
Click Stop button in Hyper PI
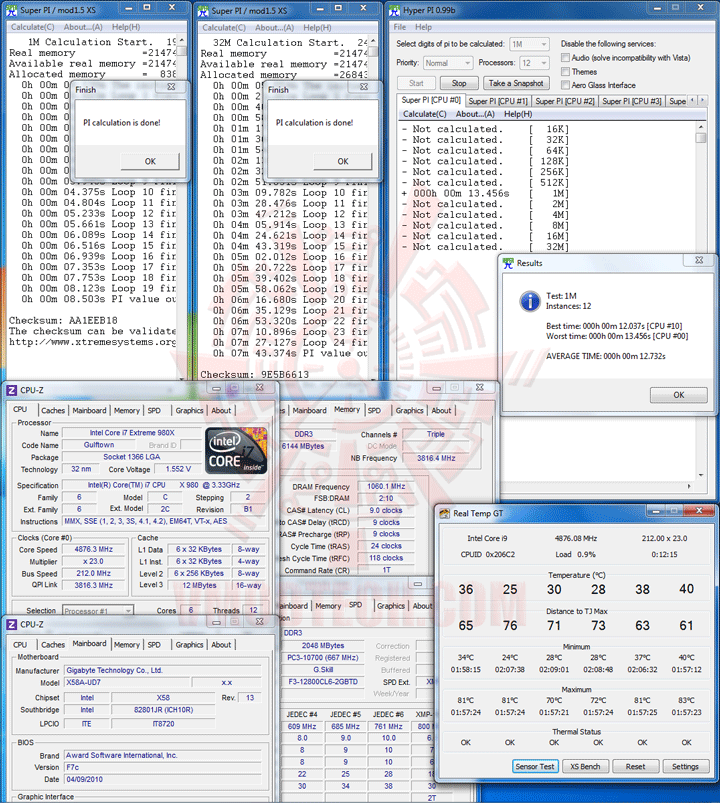pyautogui.click(x=459, y=83)
